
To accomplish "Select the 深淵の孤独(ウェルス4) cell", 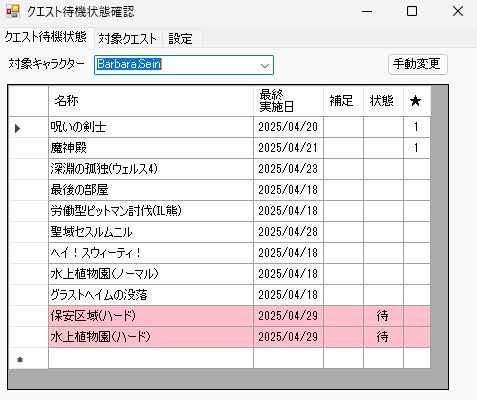I will click(x=151, y=169).
